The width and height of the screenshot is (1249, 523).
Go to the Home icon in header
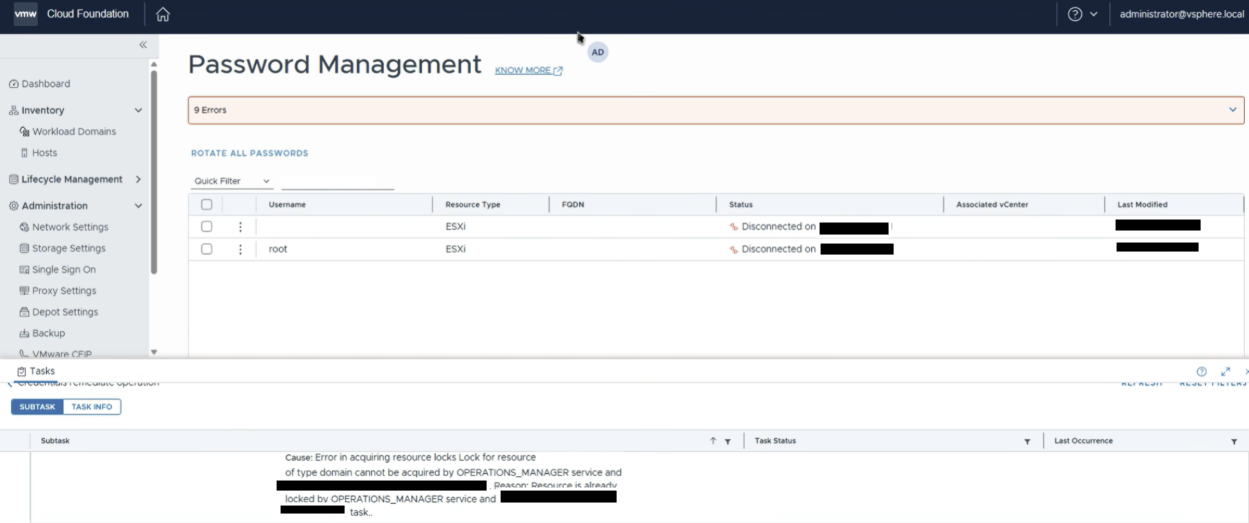click(x=163, y=14)
